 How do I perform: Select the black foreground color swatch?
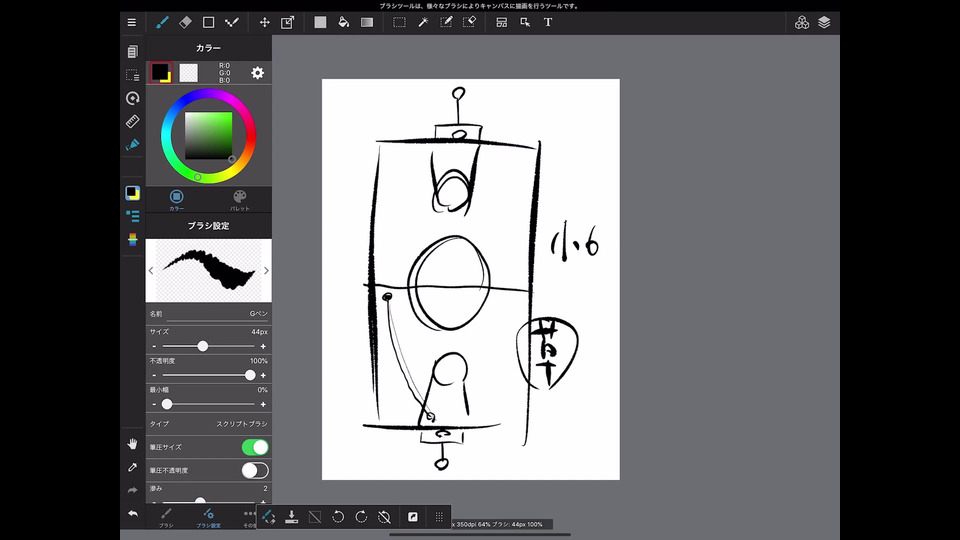pyautogui.click(x=161, y=72)
